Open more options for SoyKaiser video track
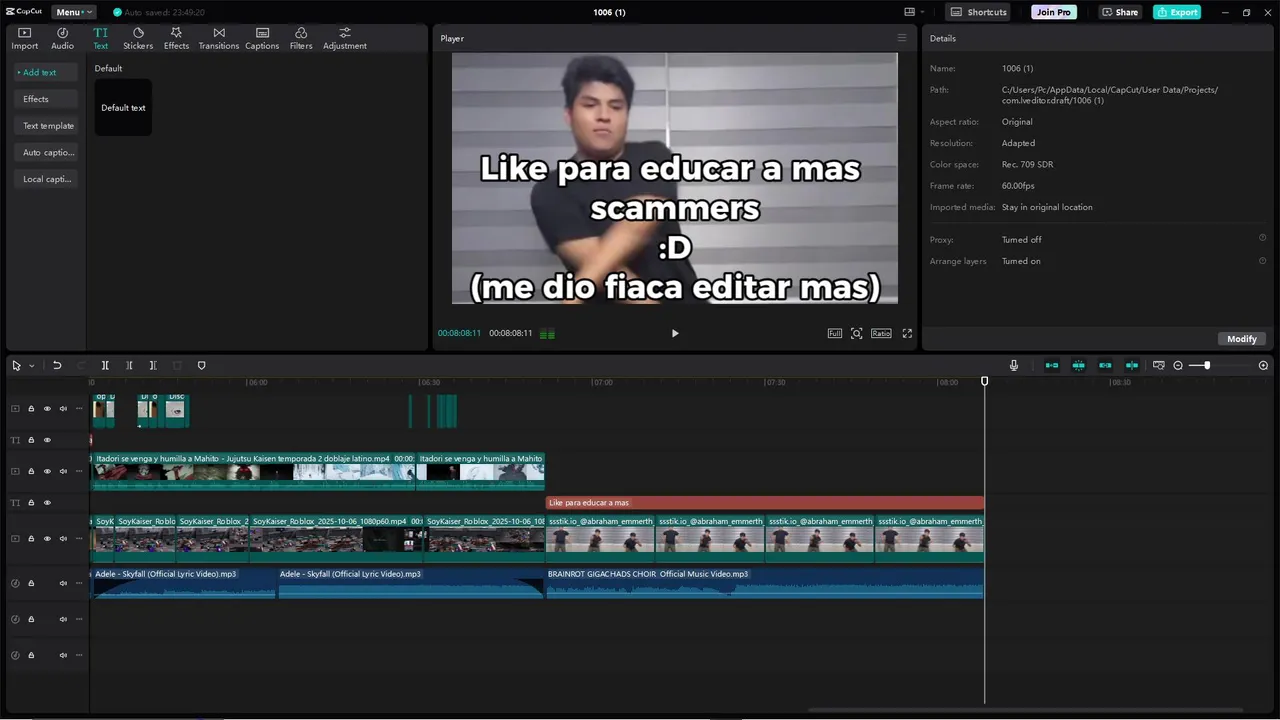 (79, 538)
